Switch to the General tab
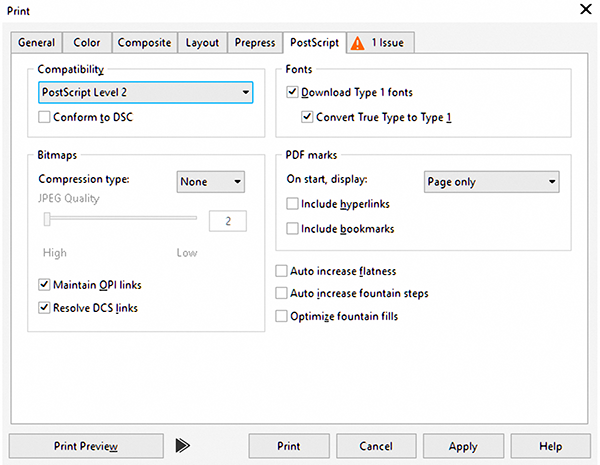Viewport: 600px width, 465px height. click(37, 42)
